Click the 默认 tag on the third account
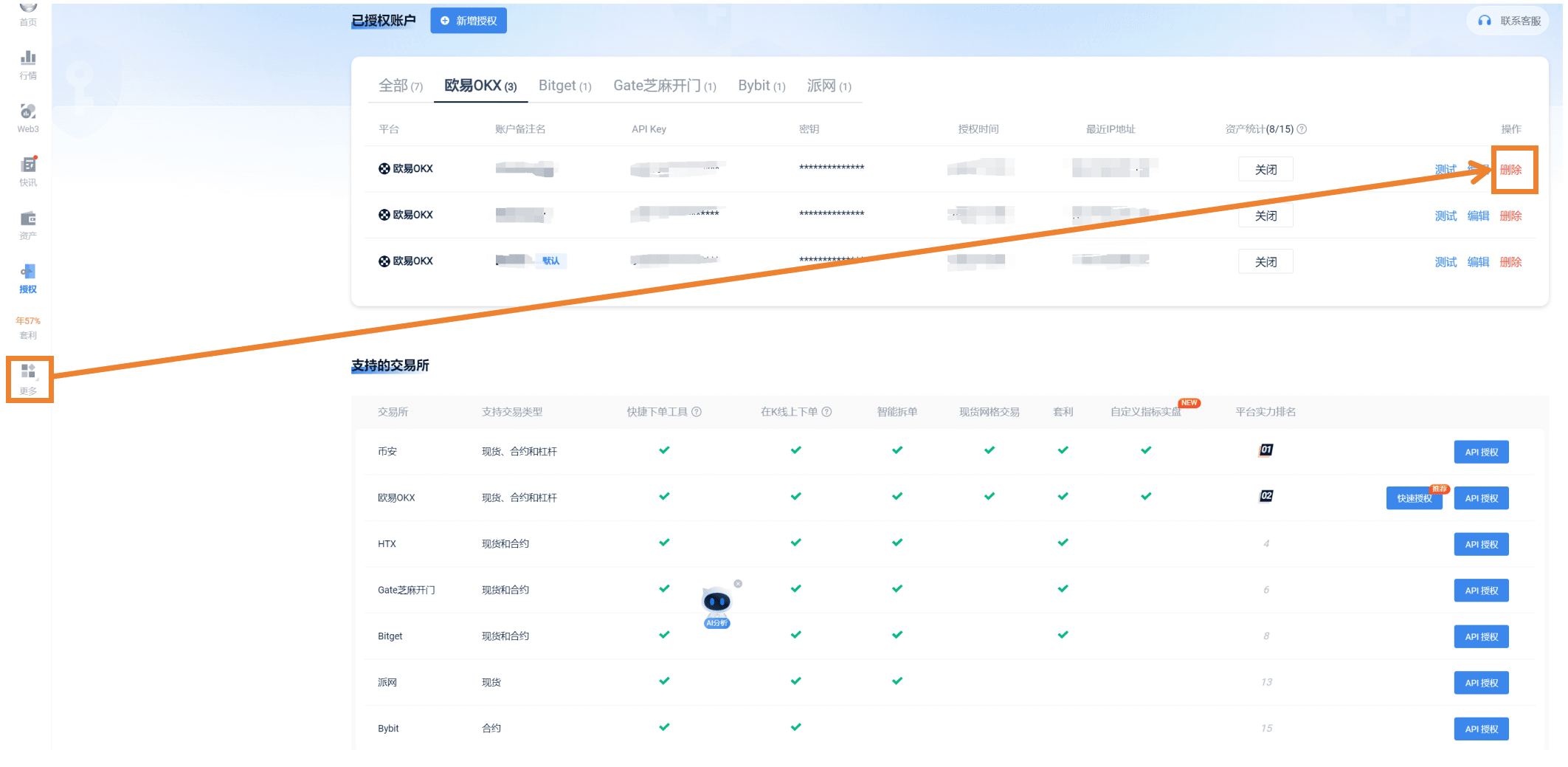Viewport: 1568px width, 767px height. click(x=550, y=261)
